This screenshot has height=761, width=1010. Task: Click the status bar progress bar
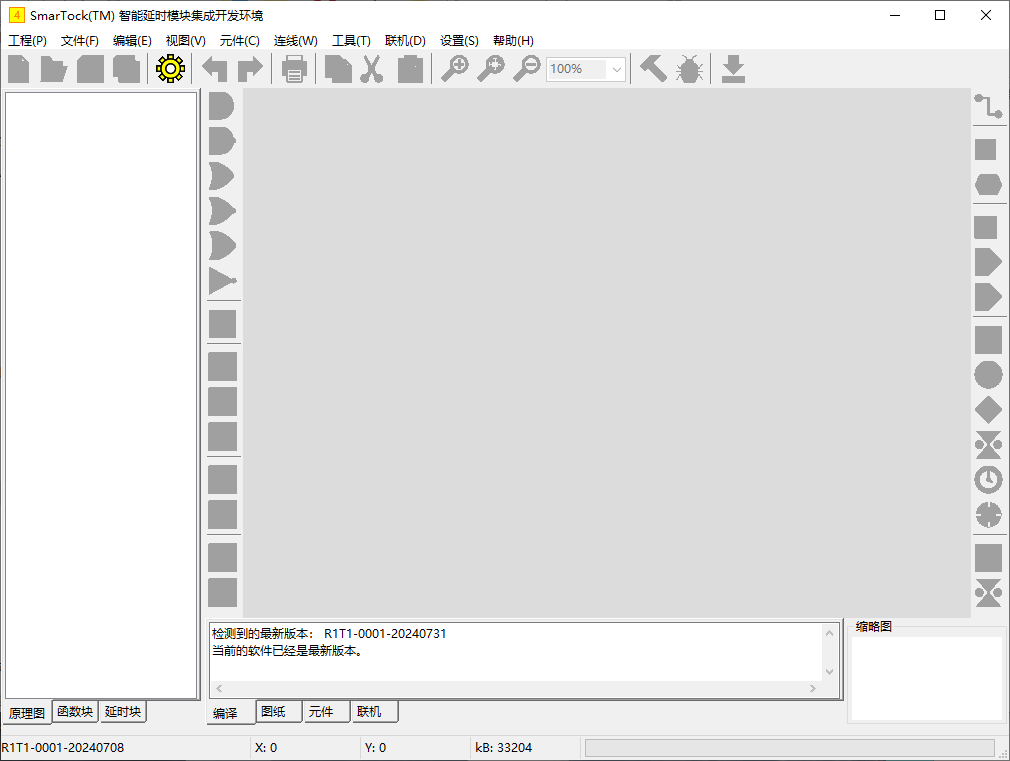click(x=790, y=747)
